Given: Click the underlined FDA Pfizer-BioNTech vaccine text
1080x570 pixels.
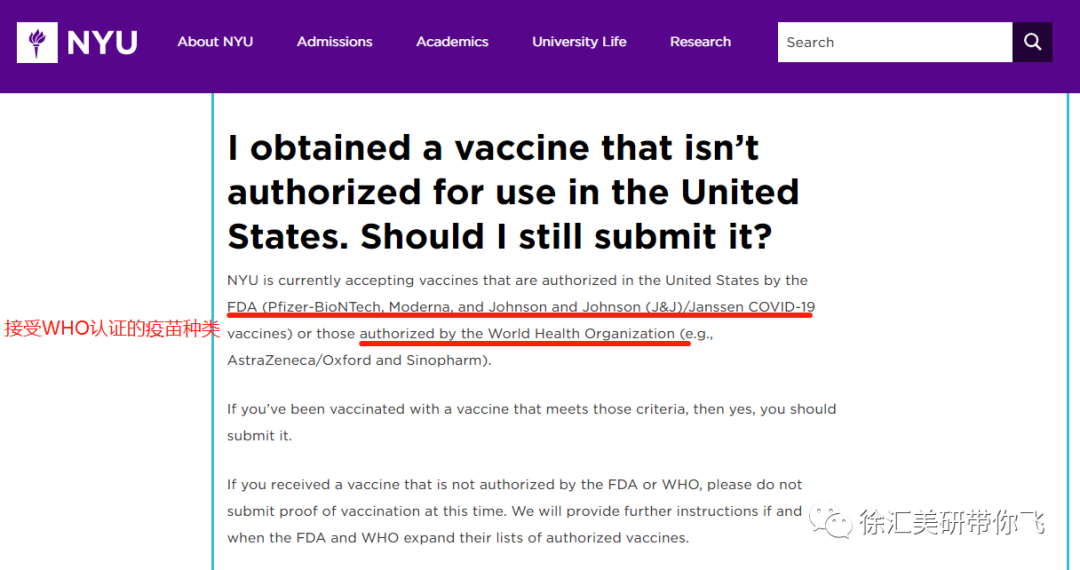Looking at the screenshot, I should pos(521,306).
